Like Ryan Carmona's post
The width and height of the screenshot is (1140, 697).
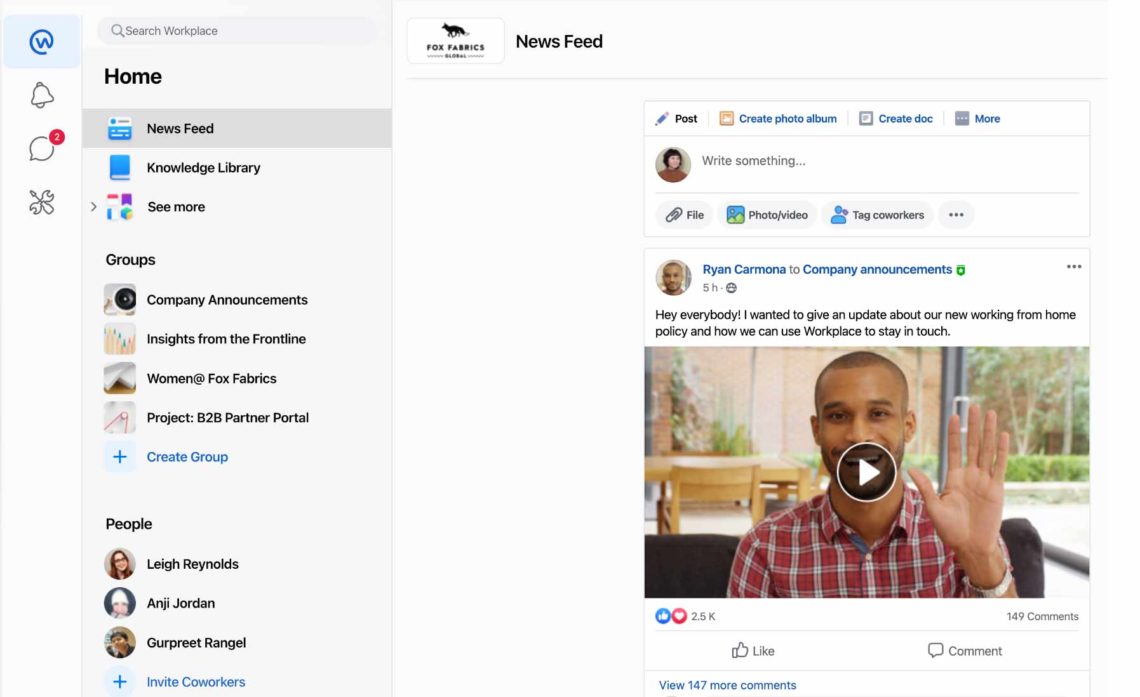[x=753, y=651]
